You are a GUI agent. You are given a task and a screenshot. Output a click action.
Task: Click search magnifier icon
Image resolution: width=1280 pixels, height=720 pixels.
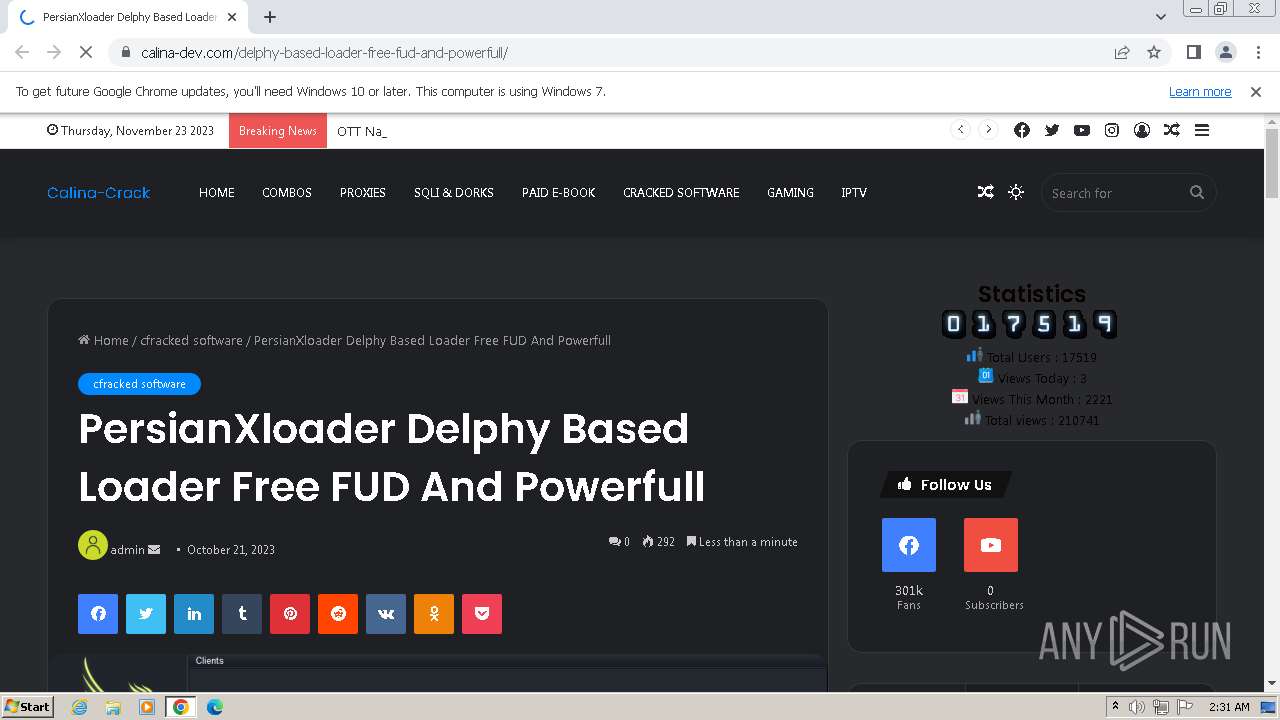point(1197,192)
